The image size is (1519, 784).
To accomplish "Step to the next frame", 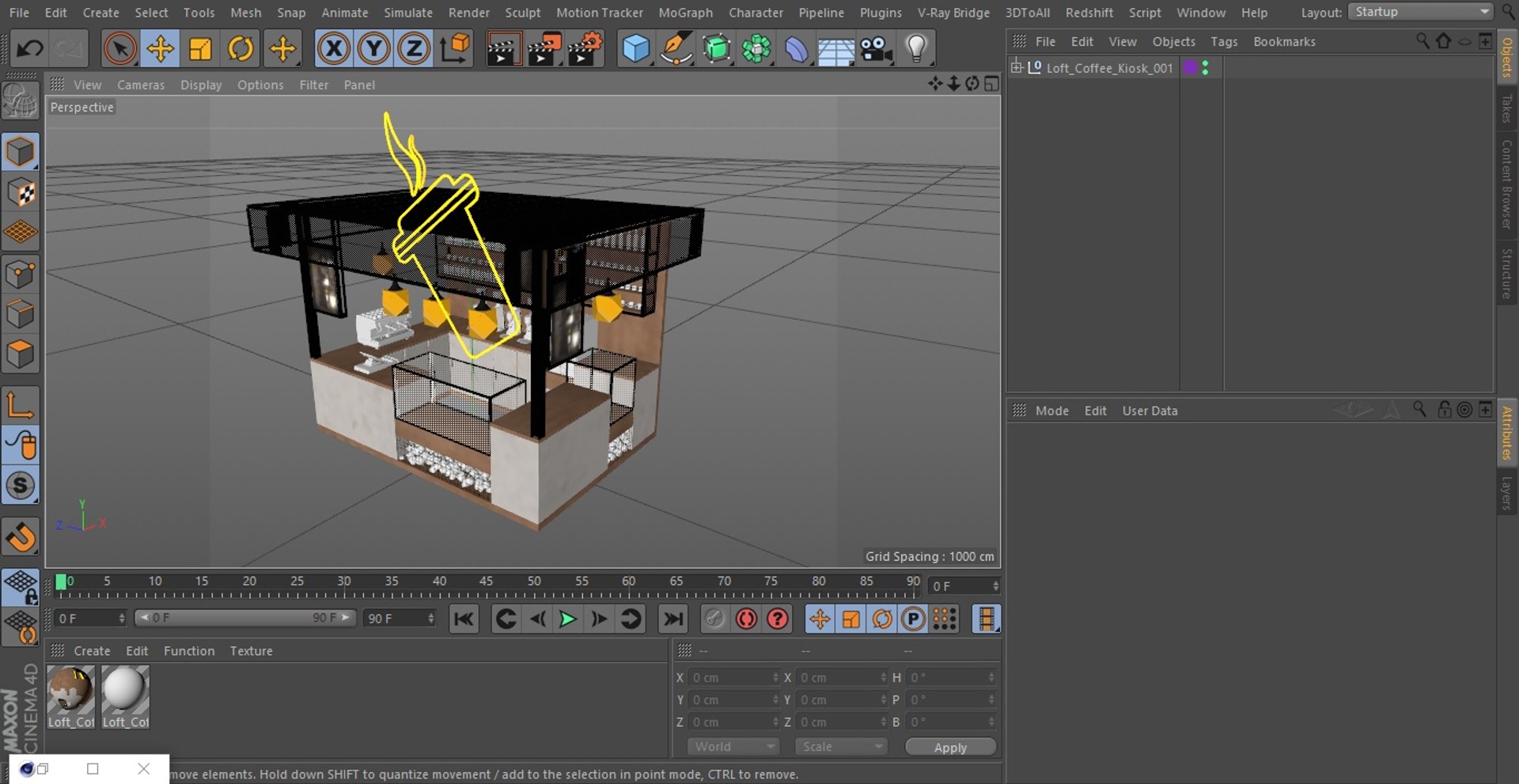I will point(599,619).
